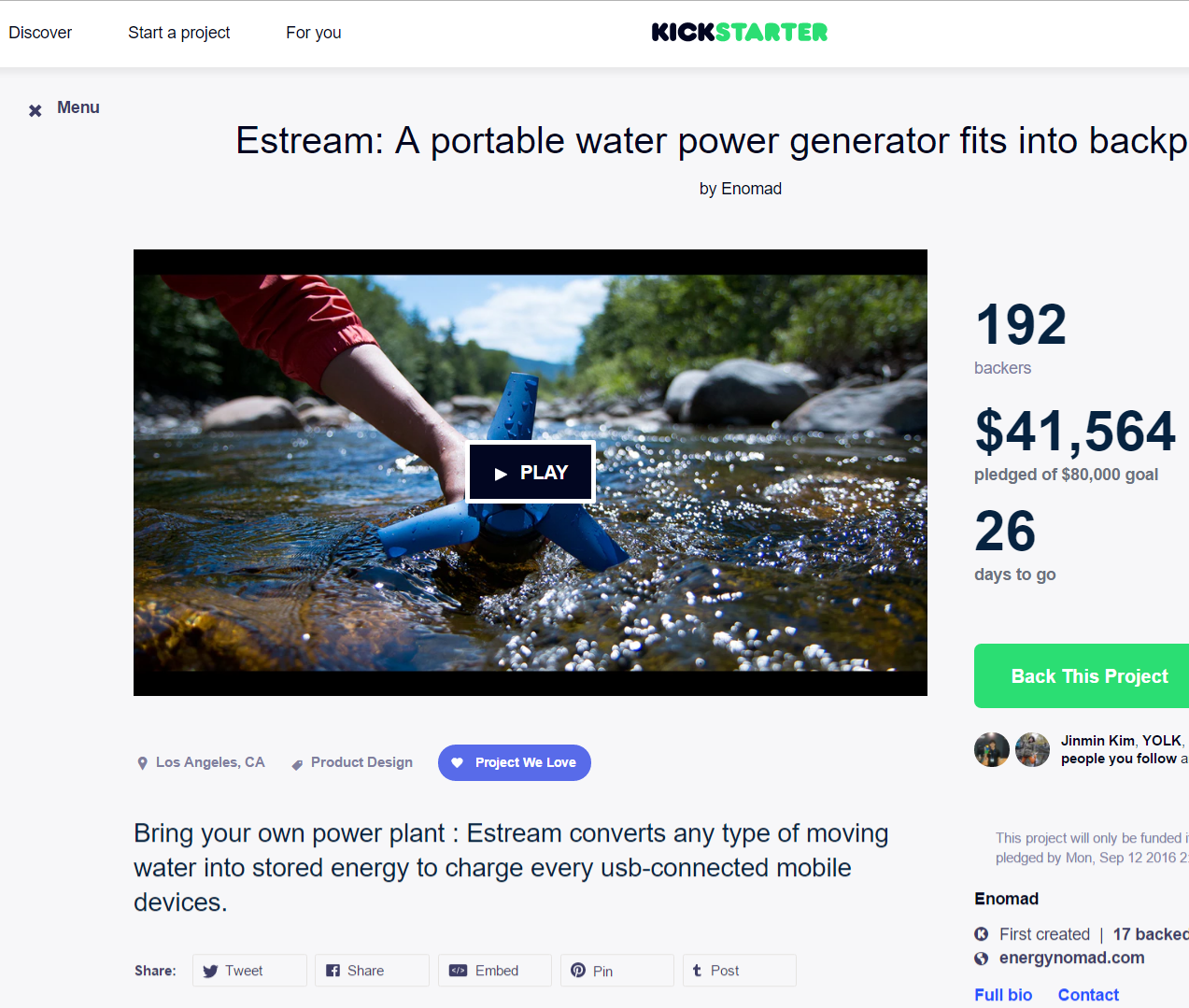Screen dimensions: 1189x1008
Task: Click the Pinterest icon on the Pin button
Action: [x=579, y=970]
